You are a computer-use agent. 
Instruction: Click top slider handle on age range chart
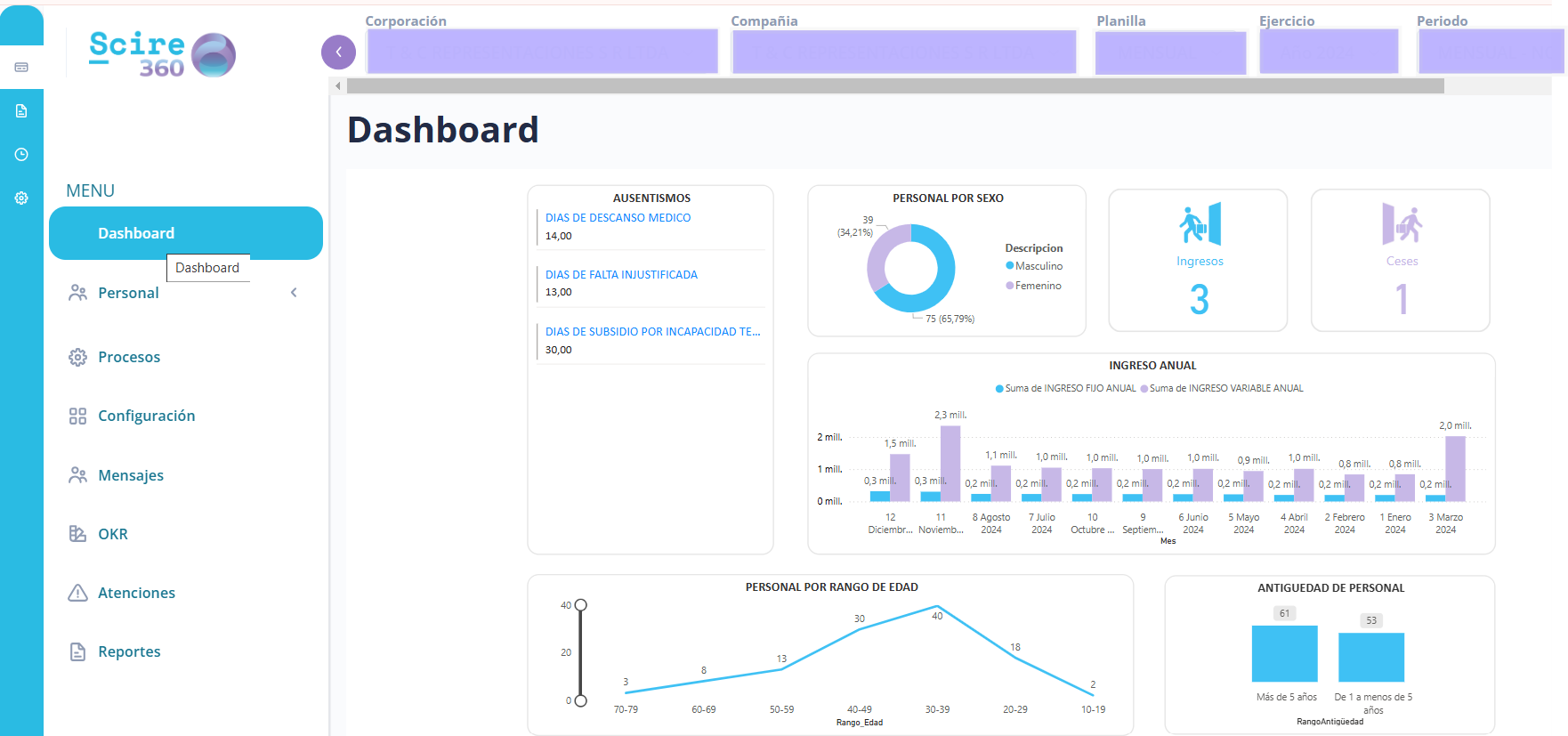coord(581,605)
